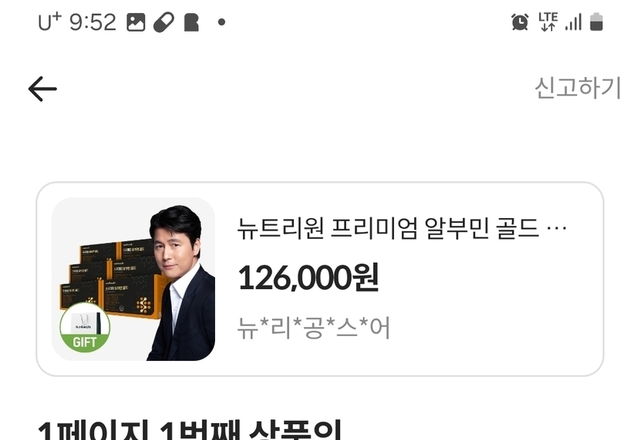Tap the 1페이지 1번째 상품 heading
Viewport: 640px width, 440px height.
click(189, 431)
